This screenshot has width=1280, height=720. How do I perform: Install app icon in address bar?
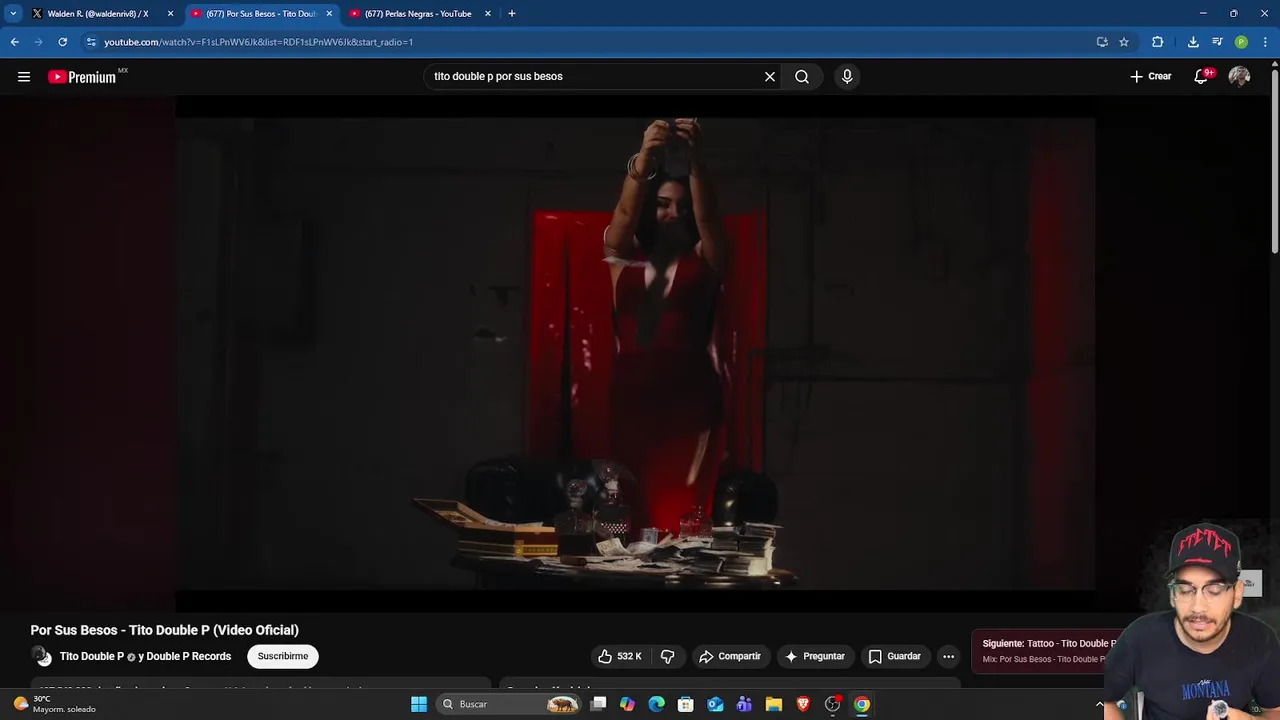click(x=1102, y=42)
